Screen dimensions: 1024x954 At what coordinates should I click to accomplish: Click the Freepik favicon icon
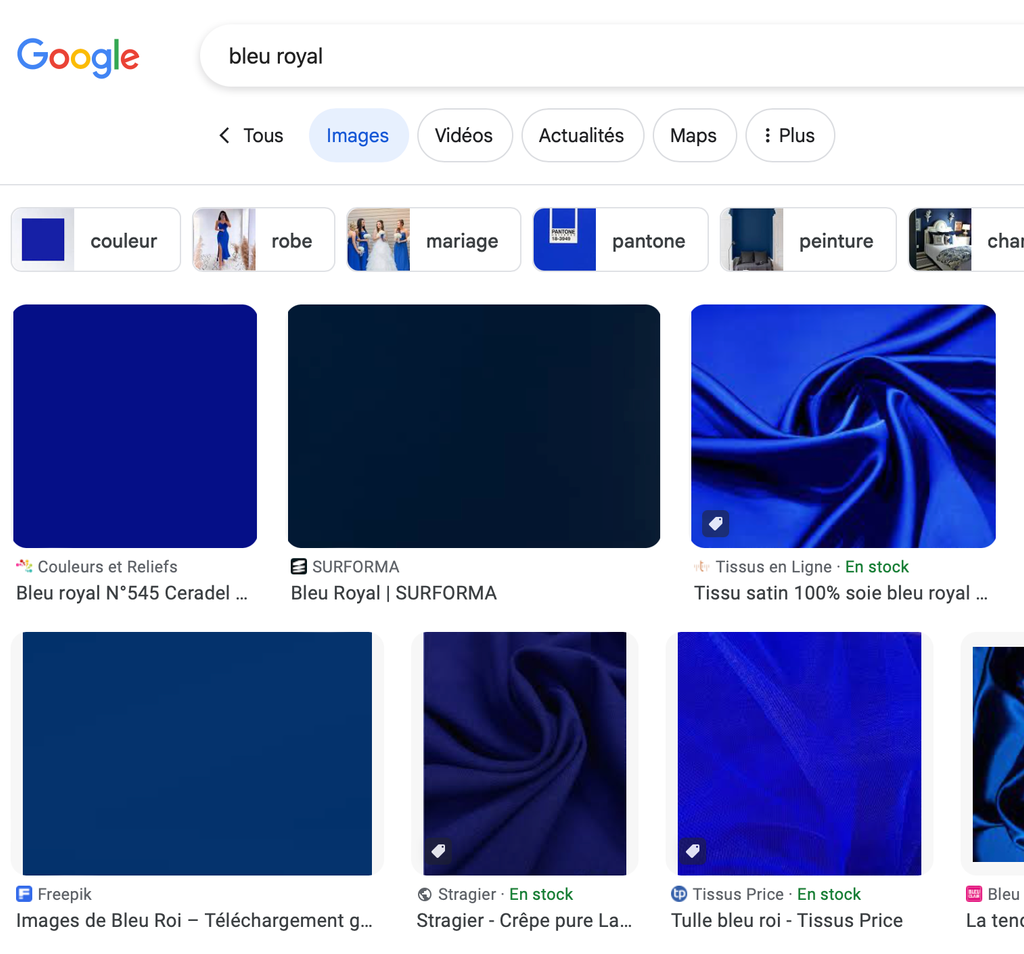[x=24, y=894]
